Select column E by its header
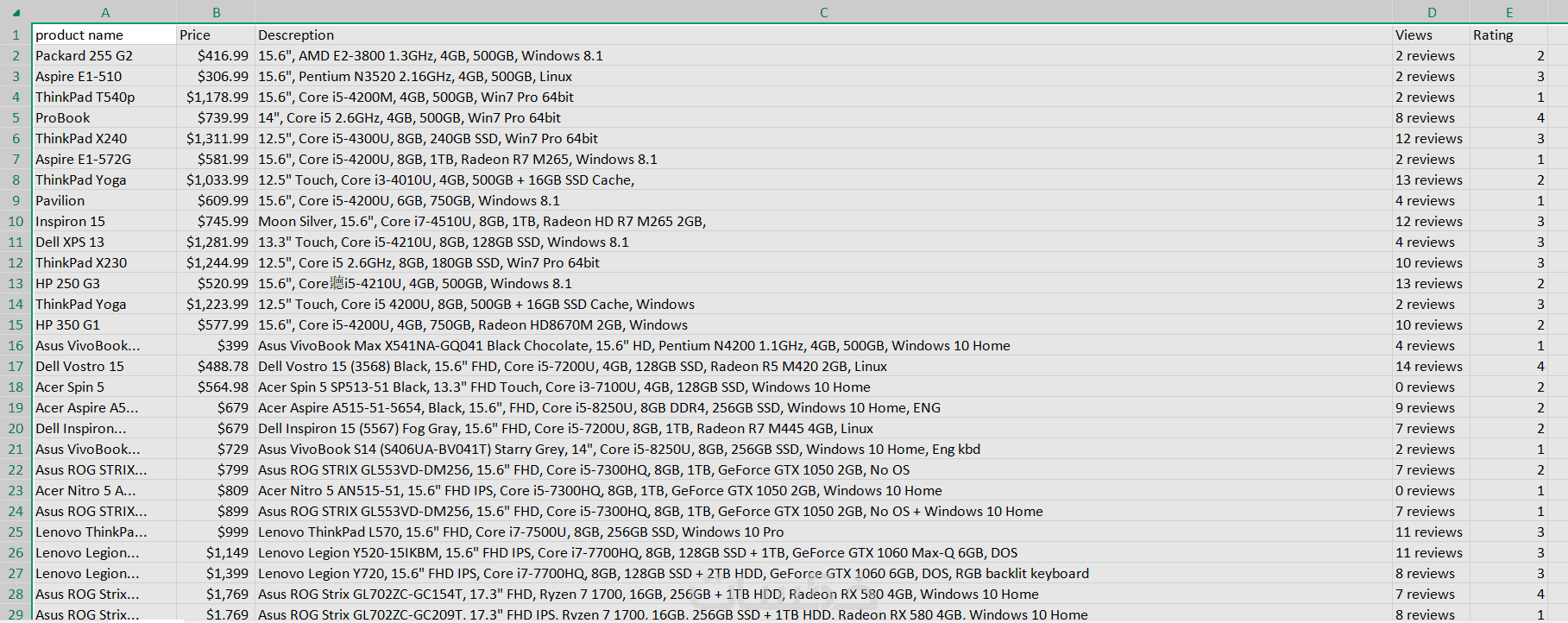 [1509, 12]
